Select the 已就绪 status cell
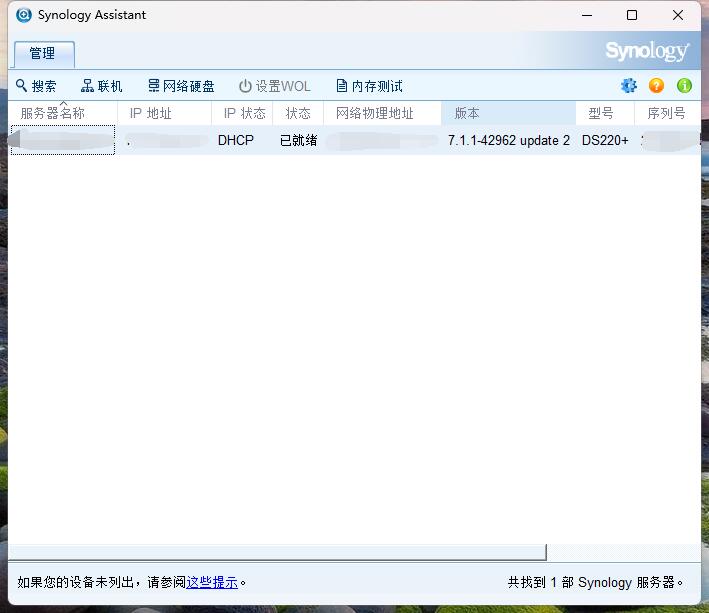709x613 pixels. (x=298, y=140)
